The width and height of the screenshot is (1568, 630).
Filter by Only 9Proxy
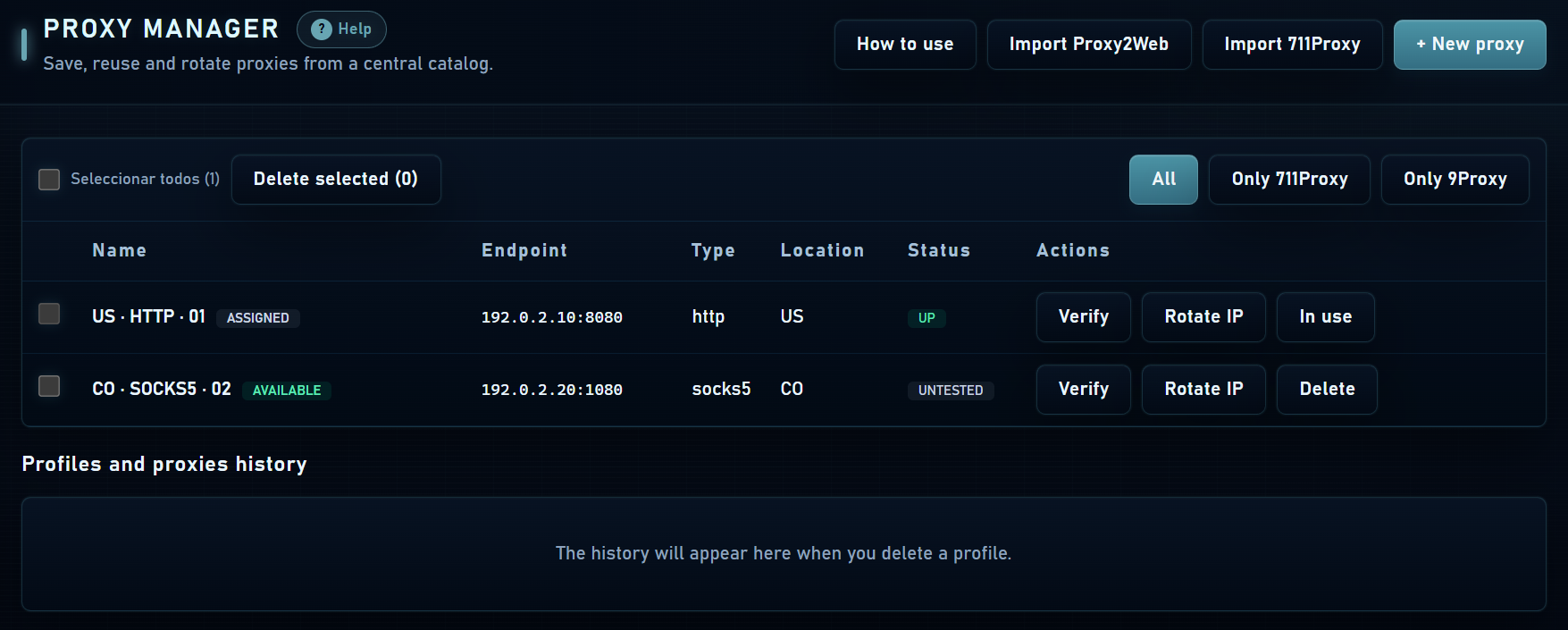[x=1455, y=180]
